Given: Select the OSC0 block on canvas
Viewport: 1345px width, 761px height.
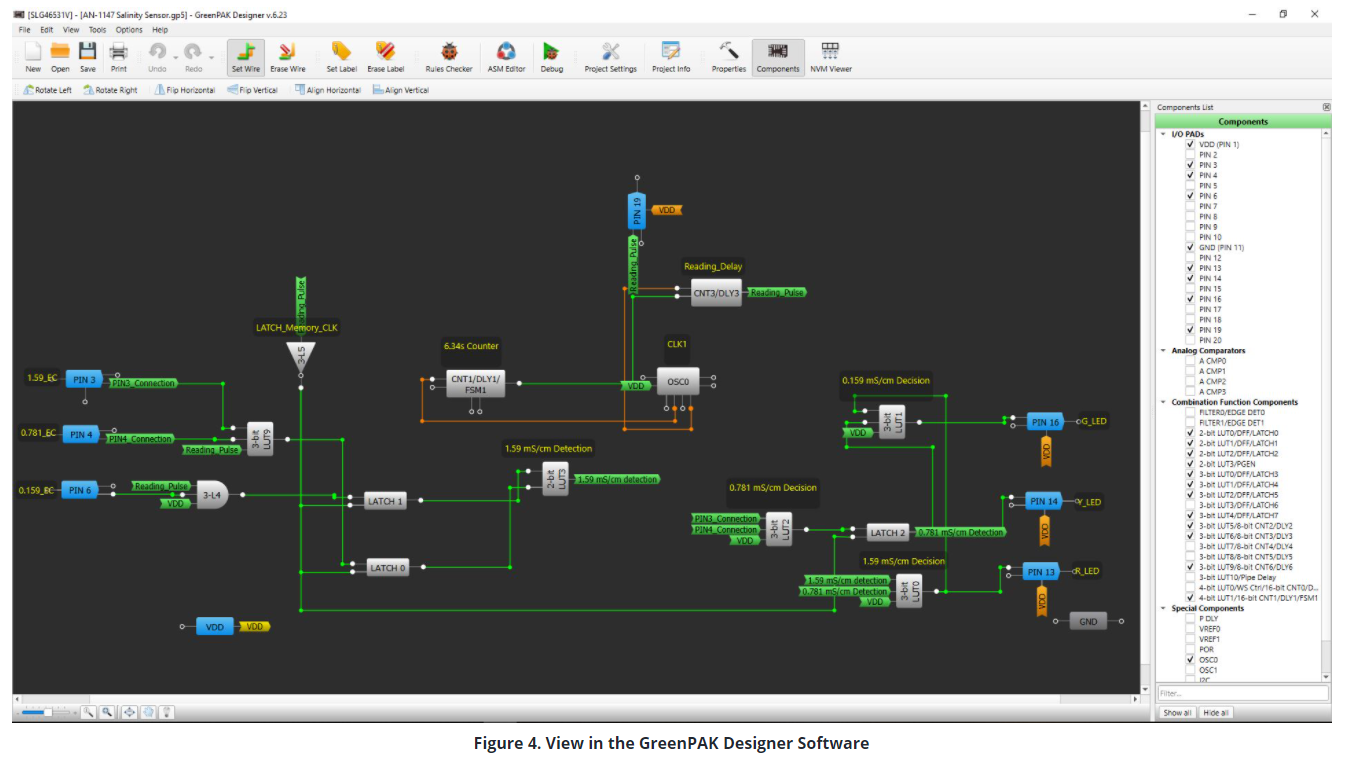Looking at the screenshot, I should click(678, 382).
